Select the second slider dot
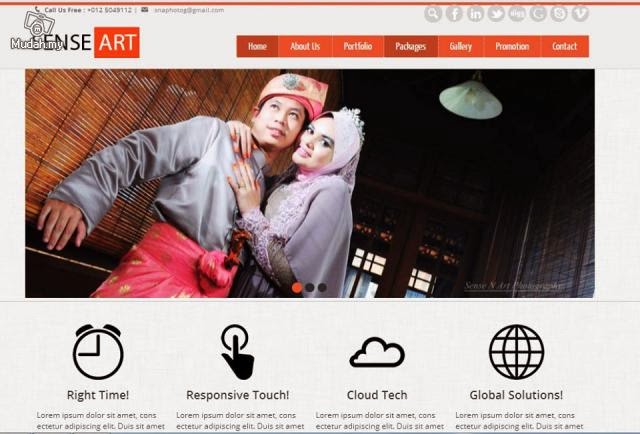This screenshot has width=640, height=434. point(310,287)
